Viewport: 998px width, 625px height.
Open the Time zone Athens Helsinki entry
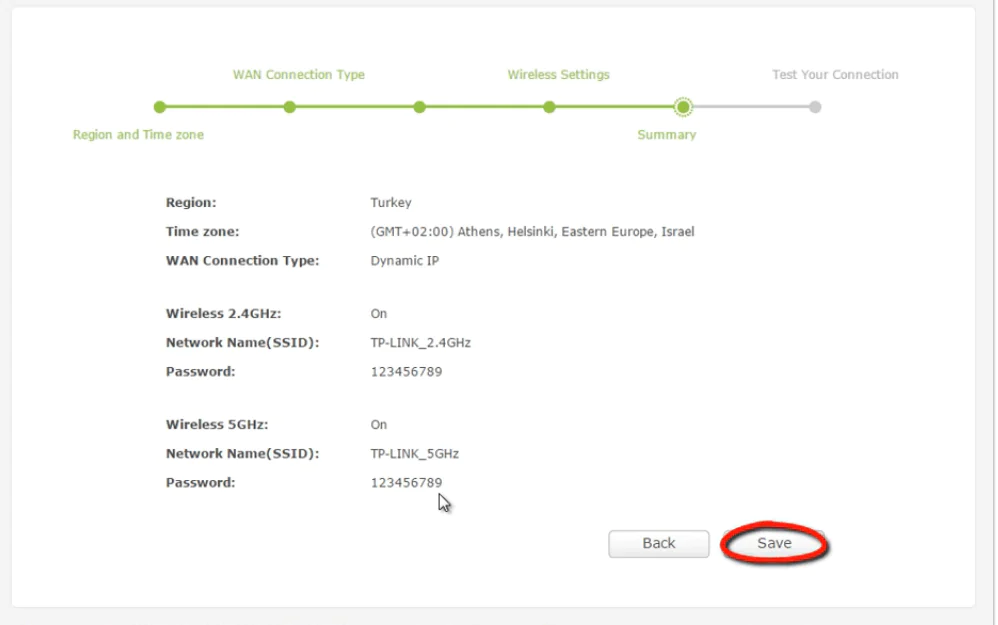(x=530, y=231)
